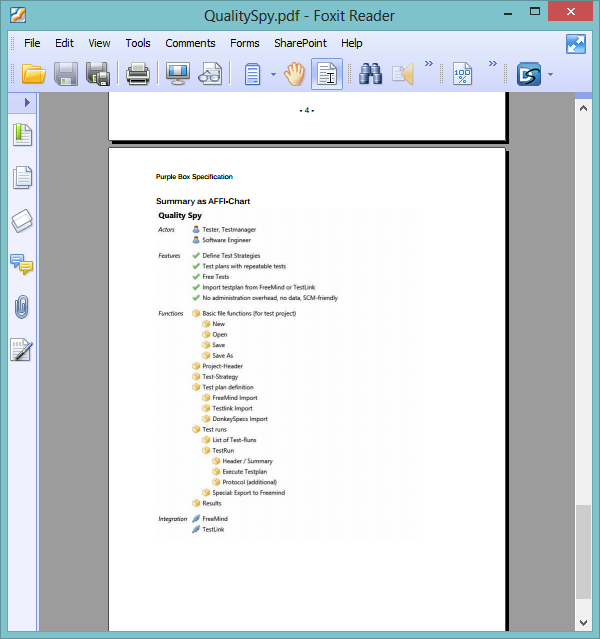Click the 'Summary as AFFI-Chart' heading
600x639 pixels.
coord(203,201)
